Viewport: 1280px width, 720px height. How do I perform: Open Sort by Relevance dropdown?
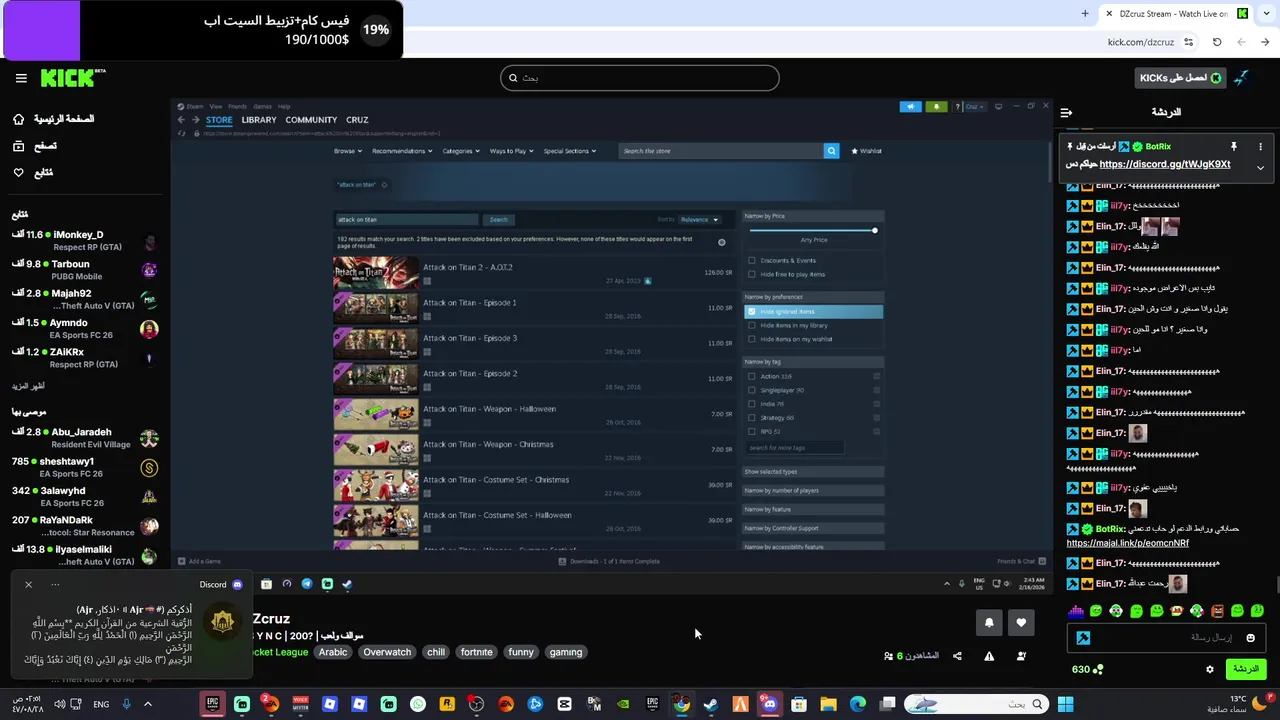[699, 219]
